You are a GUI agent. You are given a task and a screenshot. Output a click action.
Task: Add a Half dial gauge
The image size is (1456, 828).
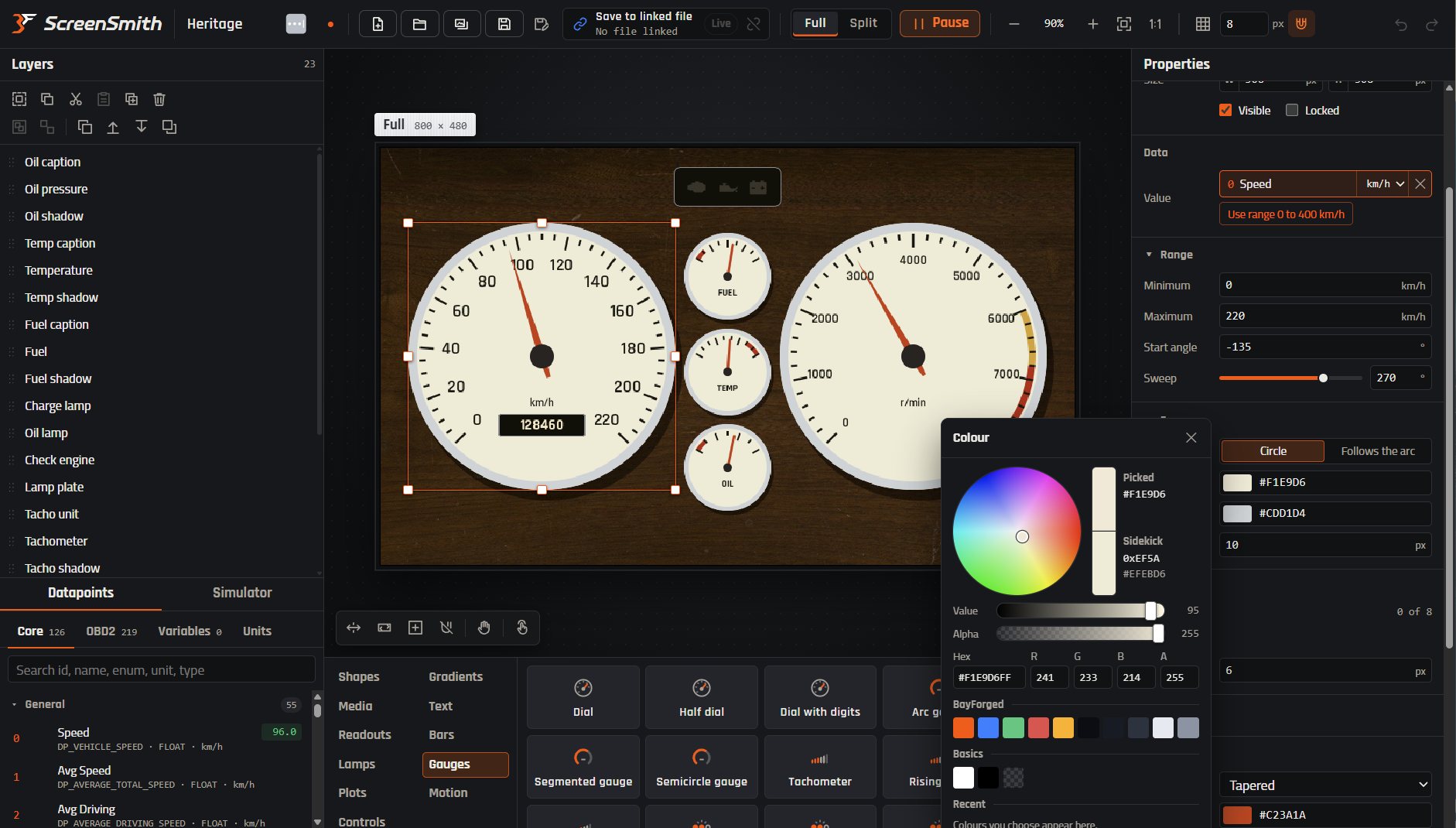(x=702, y=697)
